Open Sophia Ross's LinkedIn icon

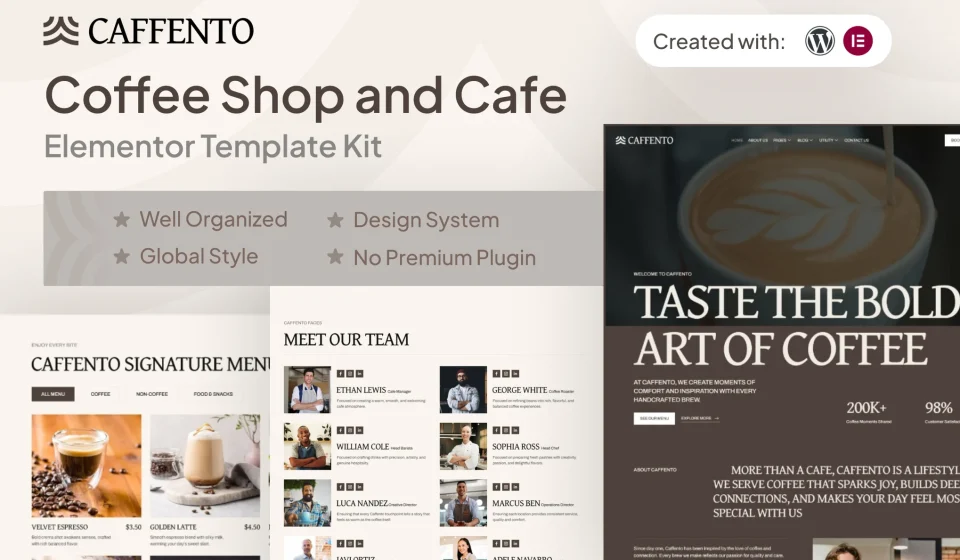[516, 430]
